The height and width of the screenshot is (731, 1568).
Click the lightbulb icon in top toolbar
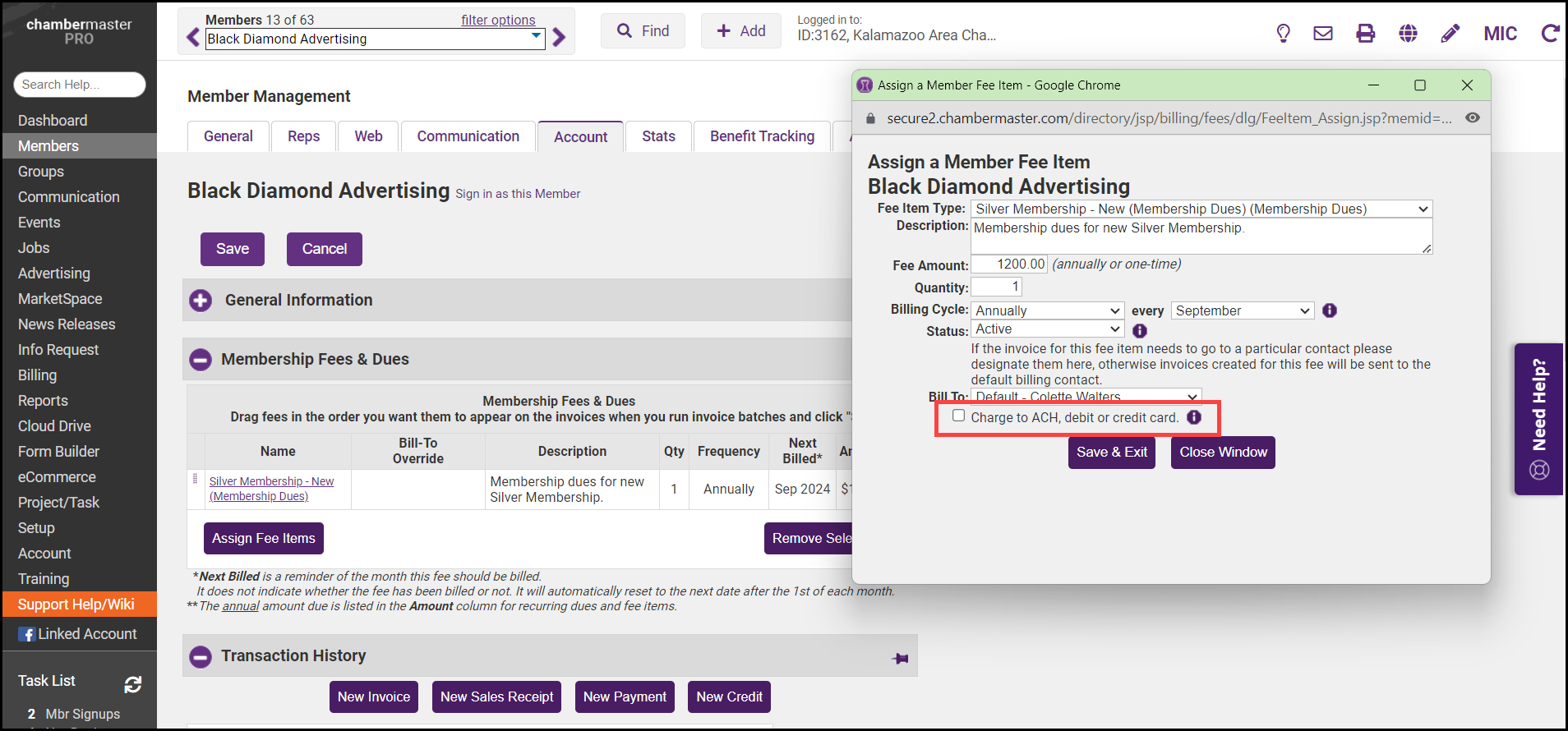click(x=1283, y=34)
